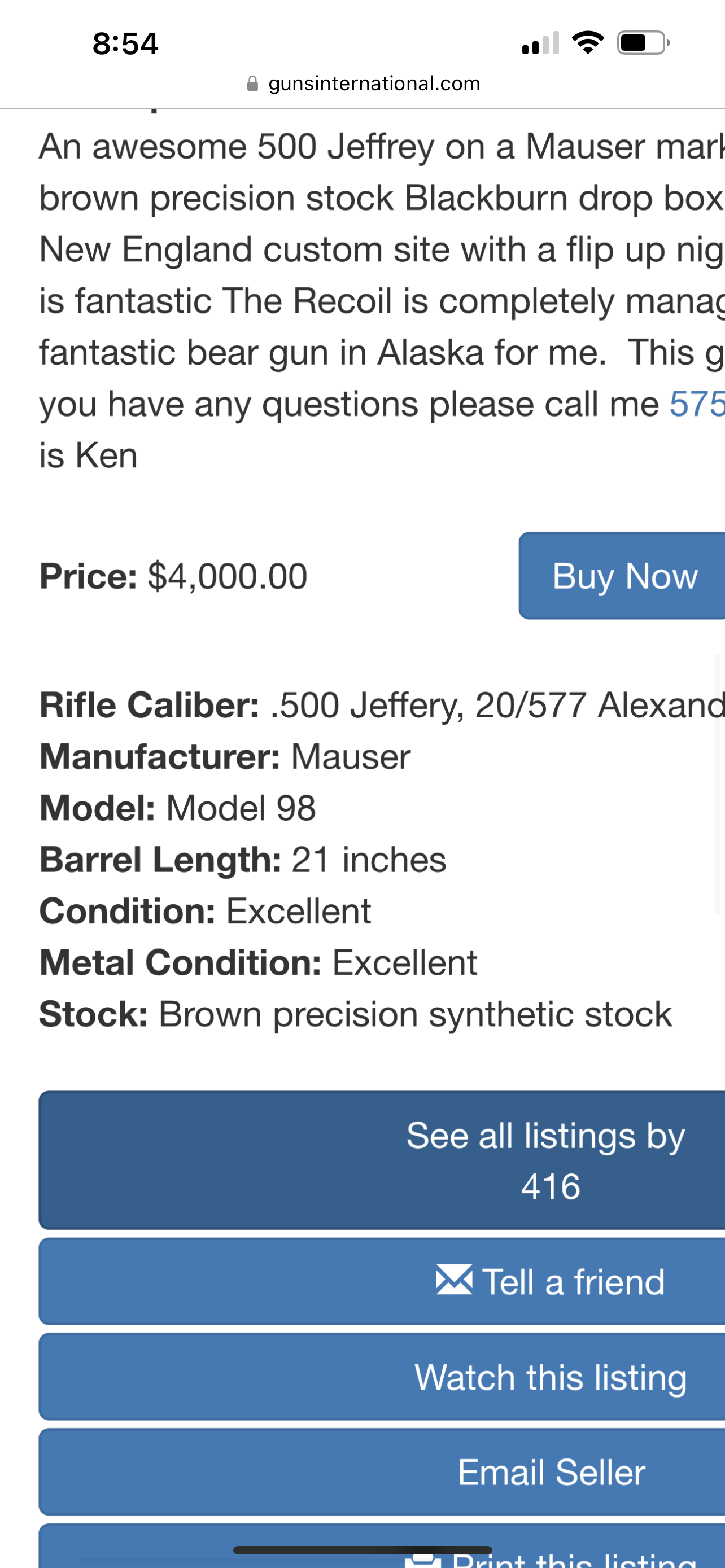This screenshot has height=1568, width=725.
Task: Tap the blue 575 phone number link
Action: coord(697,404)
